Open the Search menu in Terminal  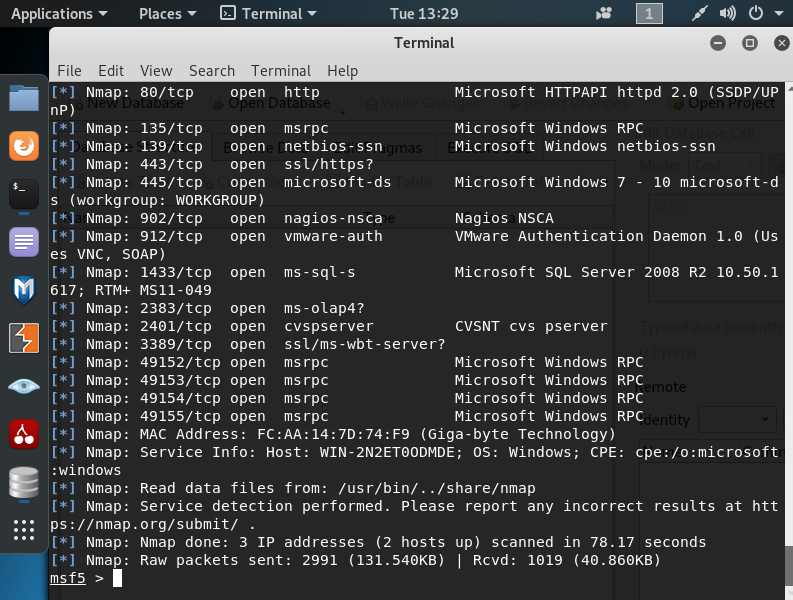tap(211, 71)
